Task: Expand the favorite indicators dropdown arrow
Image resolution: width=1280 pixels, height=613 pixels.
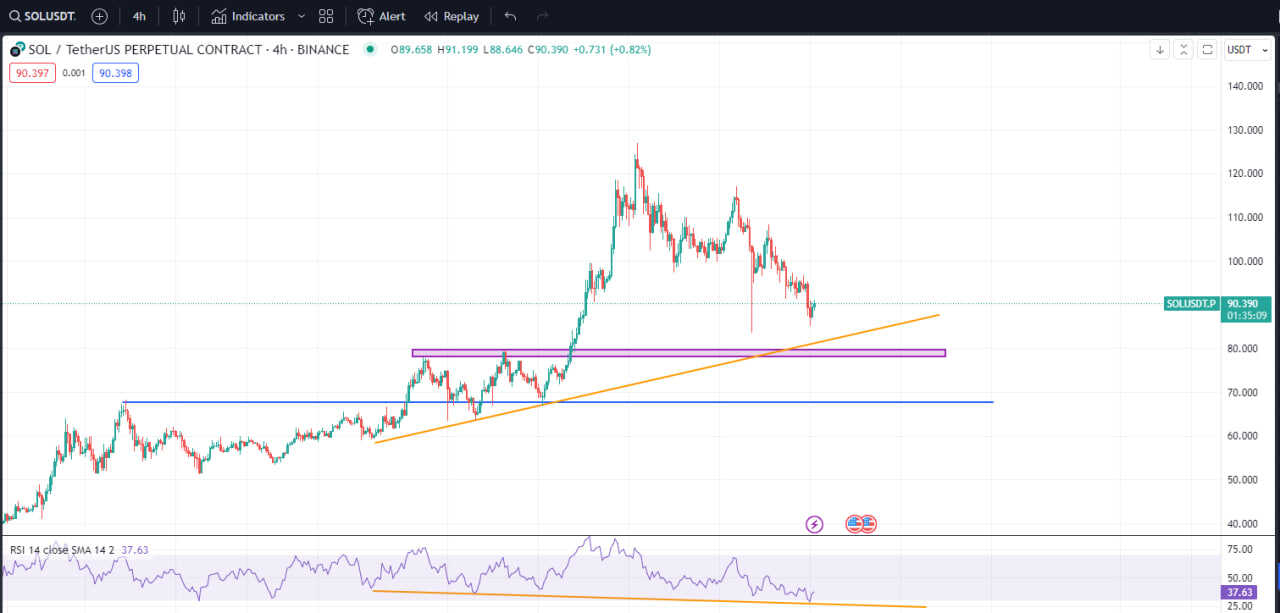Action: click(301, 16)
